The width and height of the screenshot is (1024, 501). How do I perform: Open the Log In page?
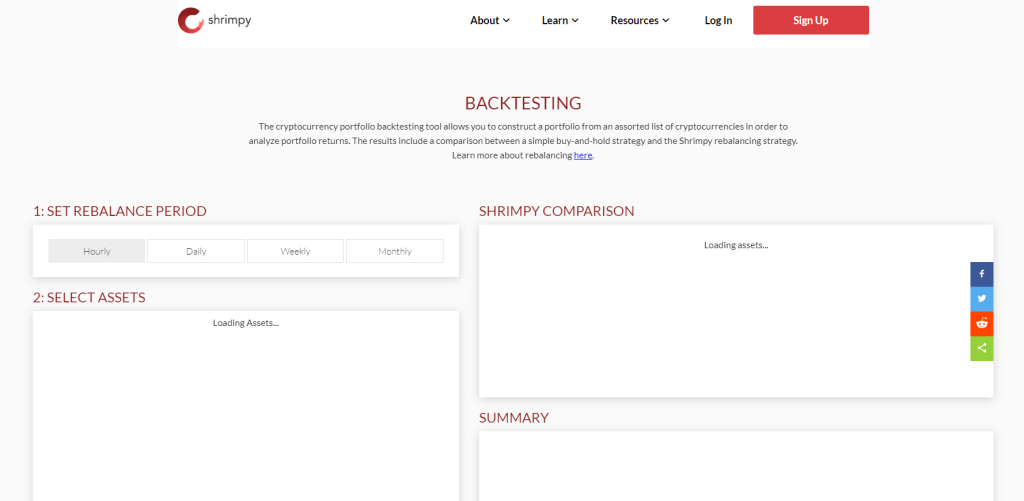[x=718, y=20]
